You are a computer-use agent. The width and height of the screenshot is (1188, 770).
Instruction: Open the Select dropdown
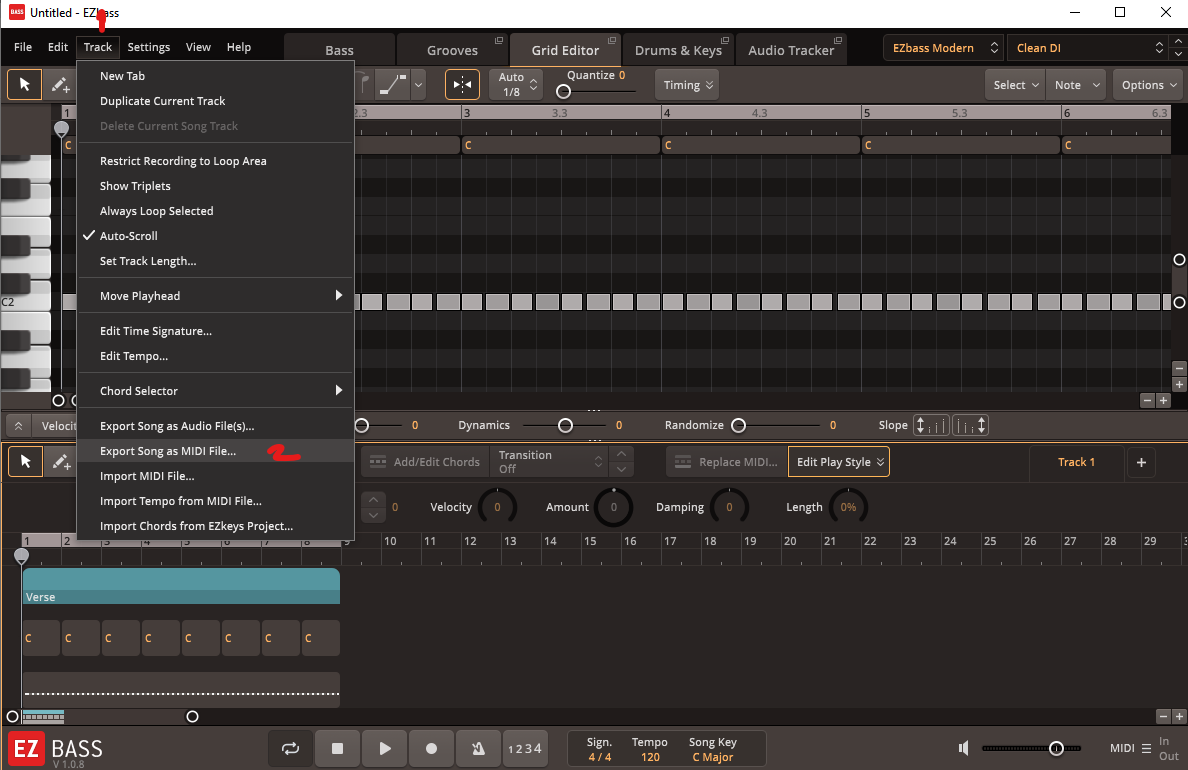coord(1015,85)
